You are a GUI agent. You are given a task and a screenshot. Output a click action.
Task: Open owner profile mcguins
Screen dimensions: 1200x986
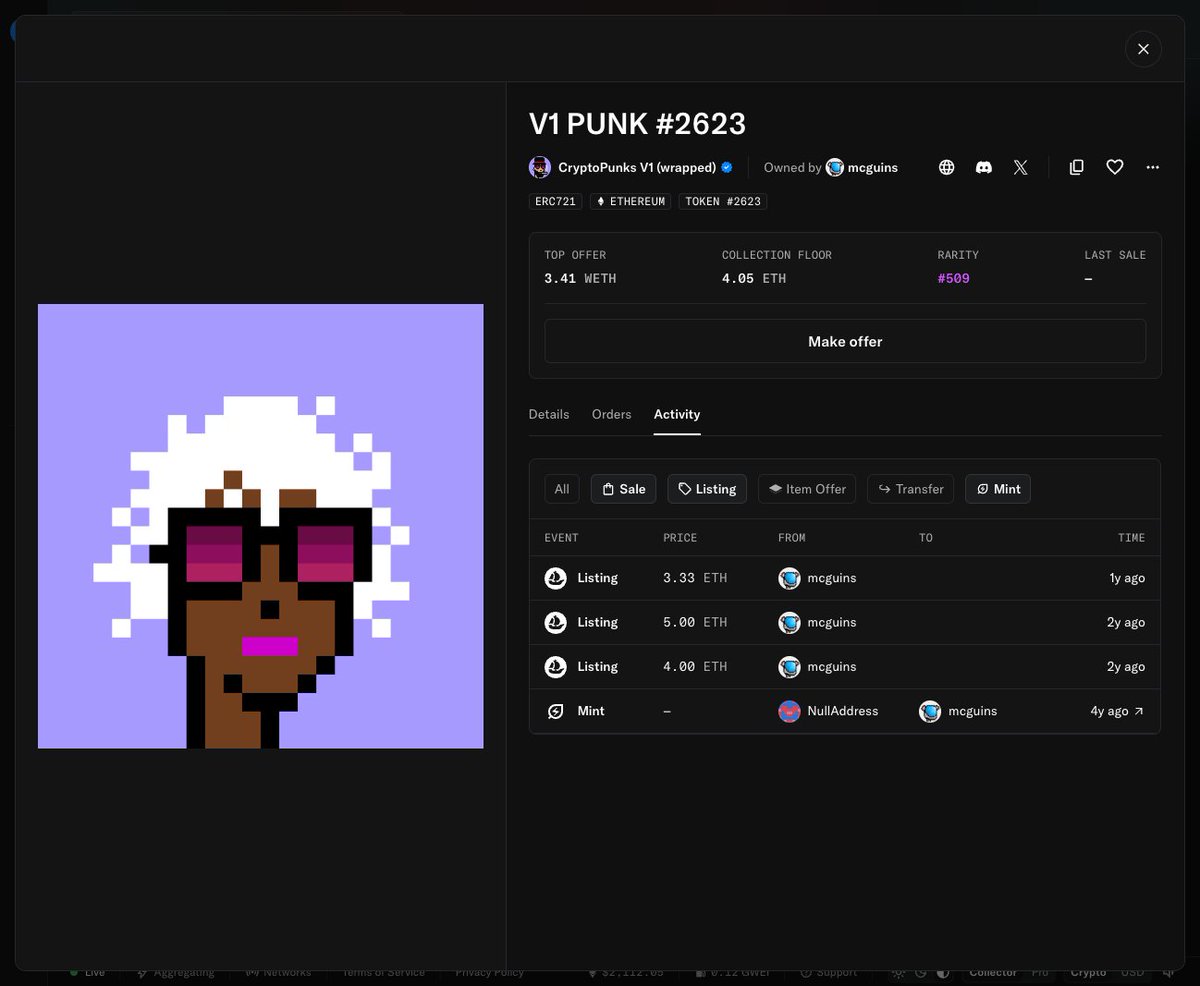click(x=873, y=167)
